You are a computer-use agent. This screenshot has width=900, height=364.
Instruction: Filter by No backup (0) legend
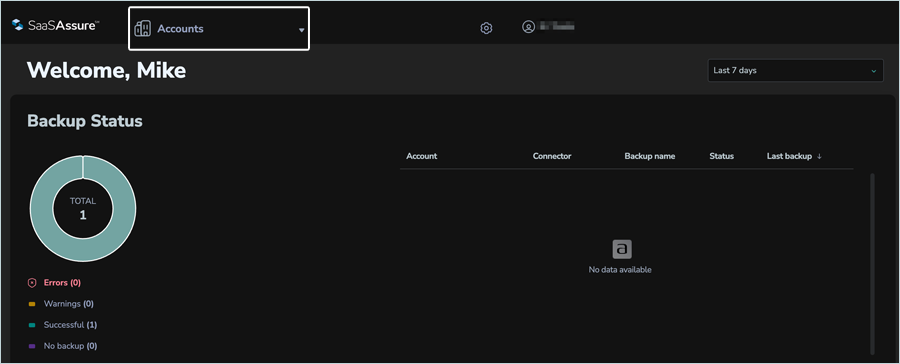[70, 346]
